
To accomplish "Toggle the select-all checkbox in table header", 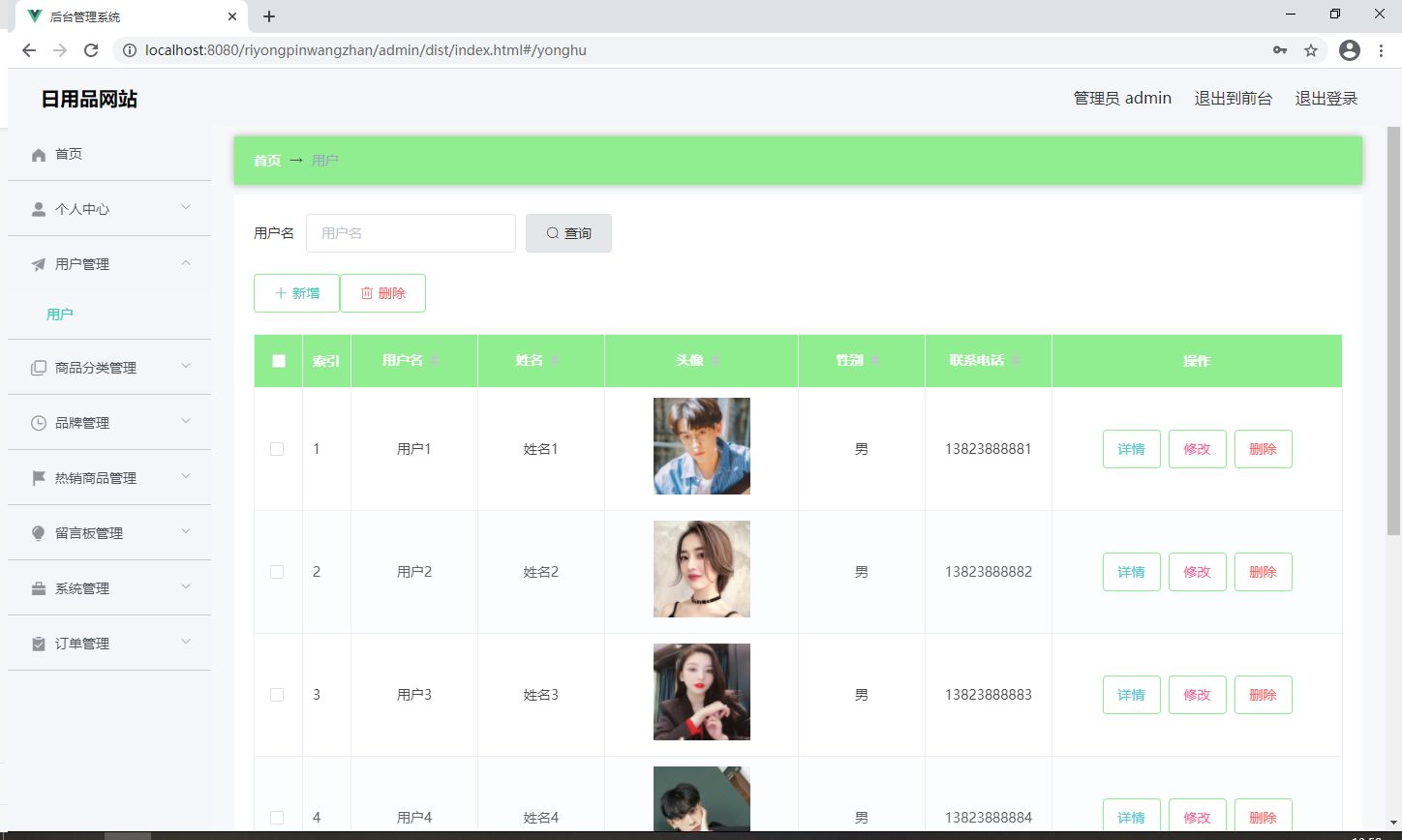I will tap(279, 361).
